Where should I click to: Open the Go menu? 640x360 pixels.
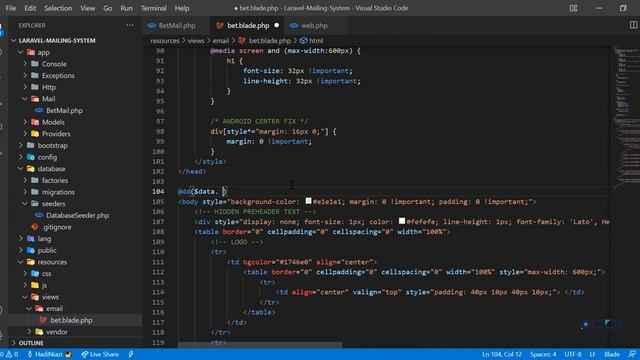107,8
